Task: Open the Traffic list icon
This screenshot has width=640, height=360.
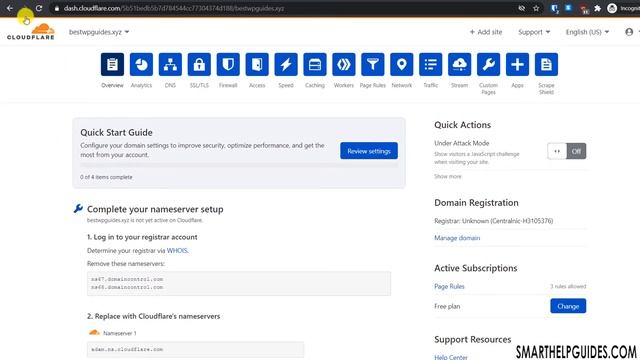Action: click(x=431, y=64)
